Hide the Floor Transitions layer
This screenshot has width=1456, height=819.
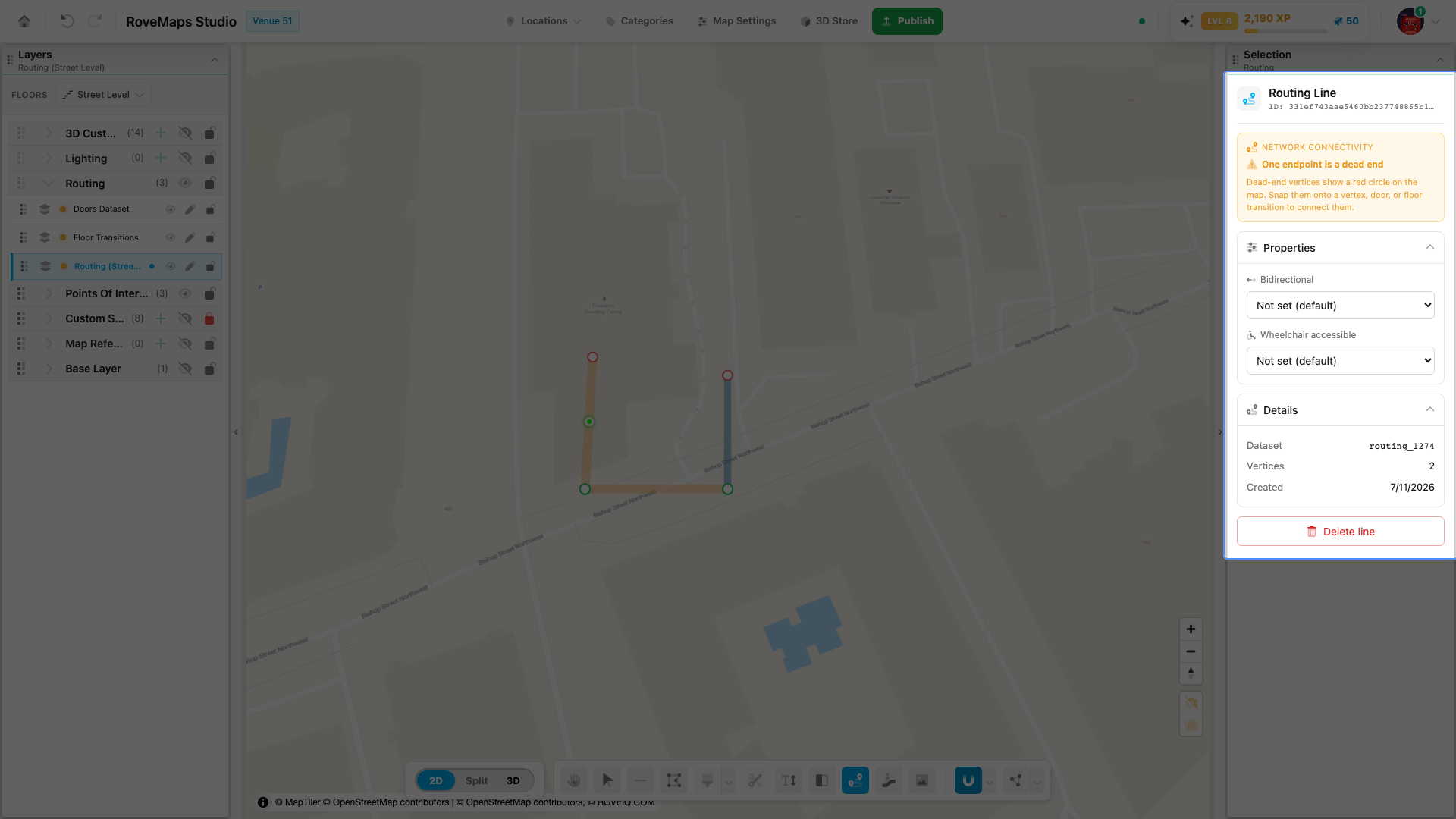(171, 237)
